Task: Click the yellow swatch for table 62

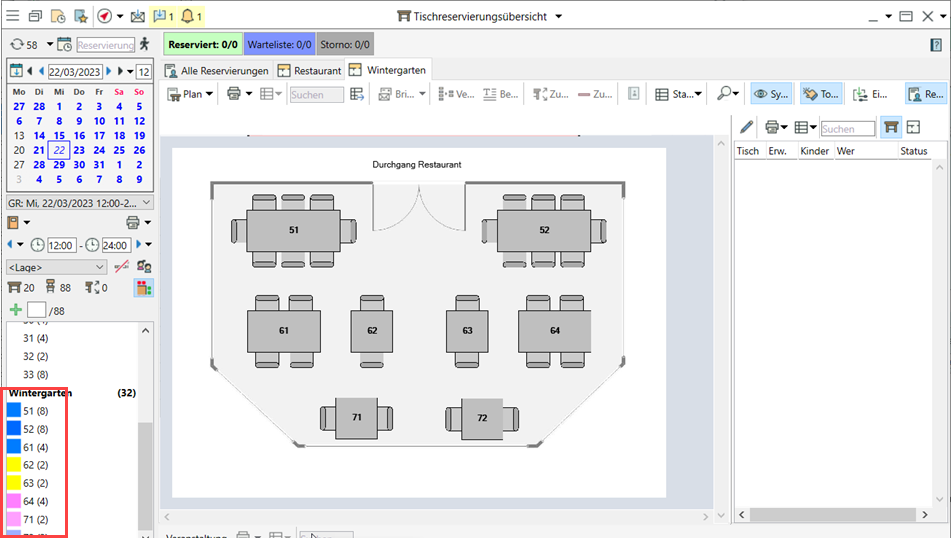Action: pos(14,465)
